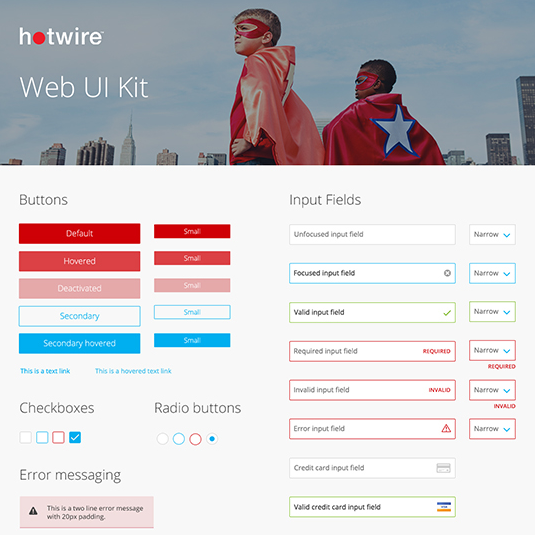Click into the Invalid input field
535x535 pixels.
point(372,390)
